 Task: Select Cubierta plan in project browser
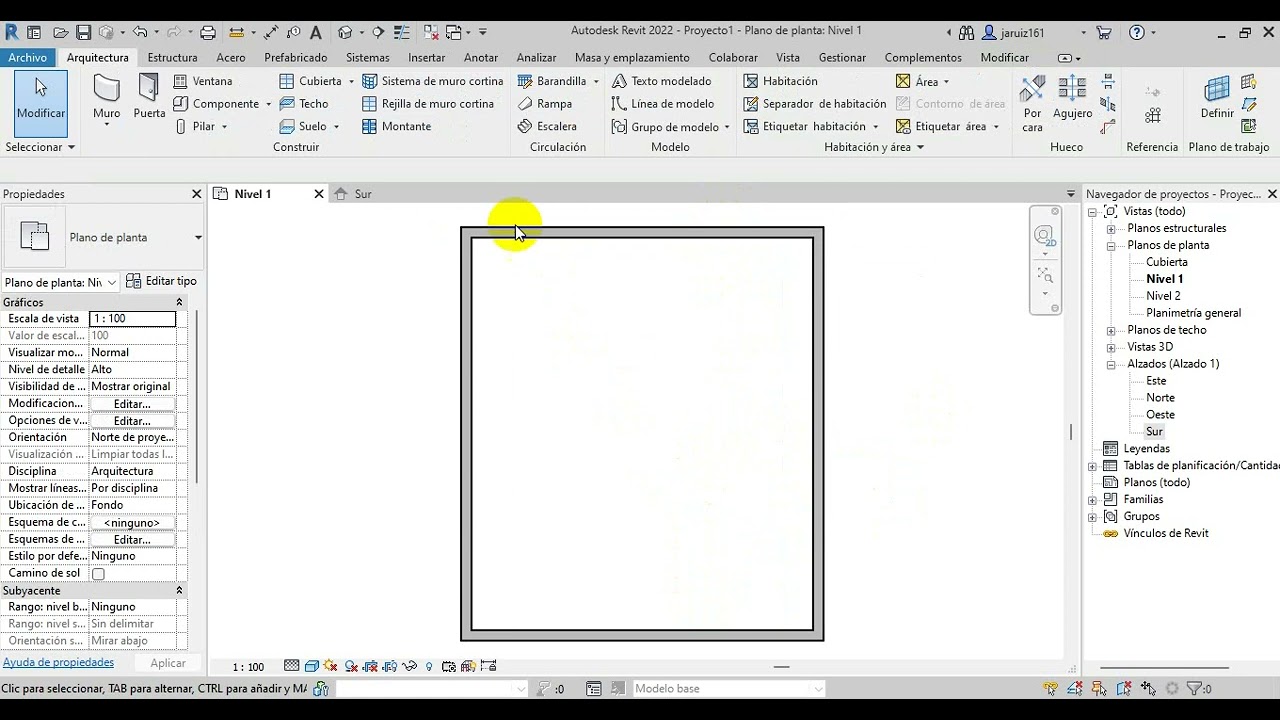pyautogui.click(x=1167, y=263)
